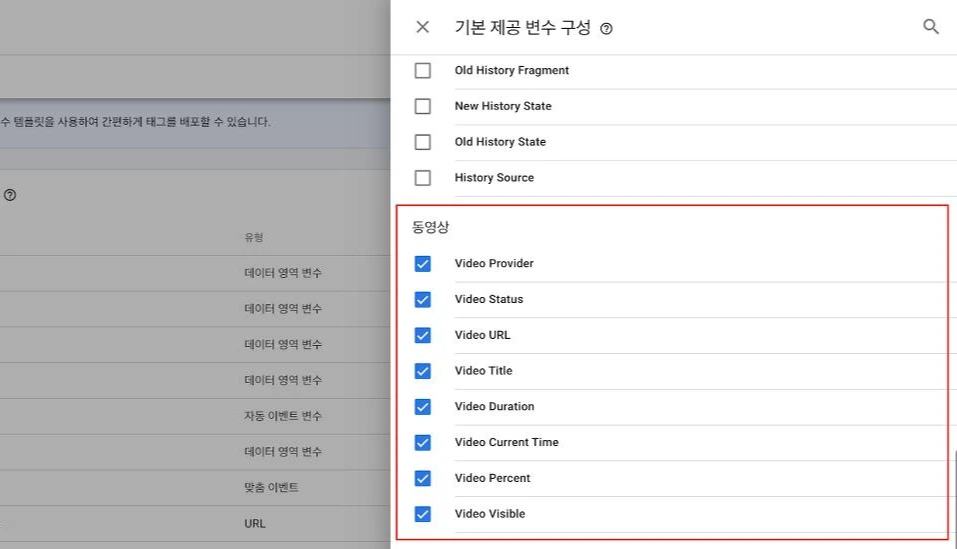This screenshot has height=549, width=957.
Task: Uncheck the Video URL checkbox
Action: (422, 336)
